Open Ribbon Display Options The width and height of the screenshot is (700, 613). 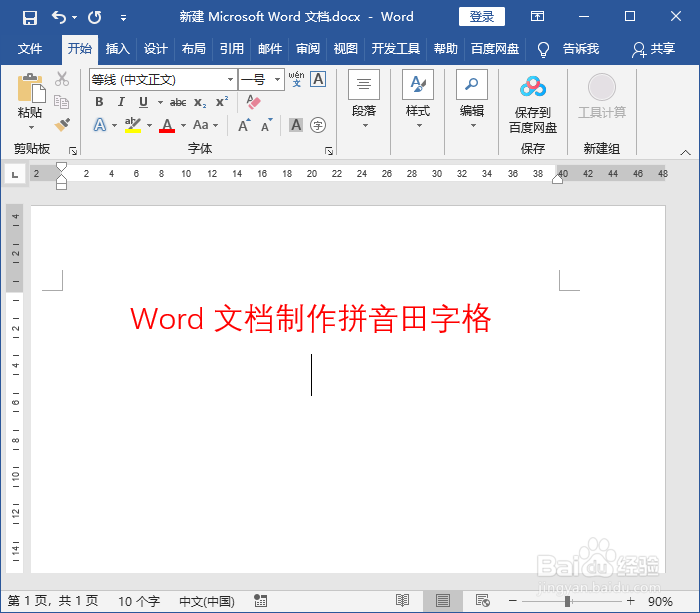click(537, 17)
